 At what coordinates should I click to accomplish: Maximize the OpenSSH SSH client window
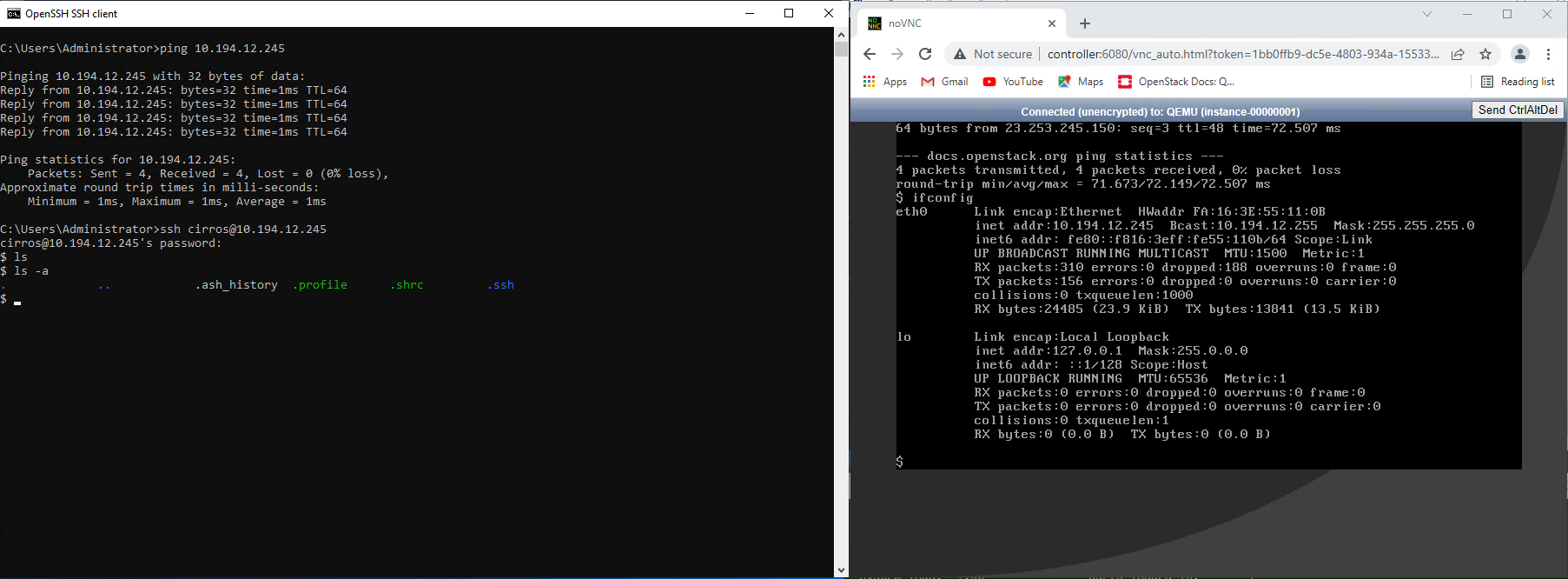(789, 13)
